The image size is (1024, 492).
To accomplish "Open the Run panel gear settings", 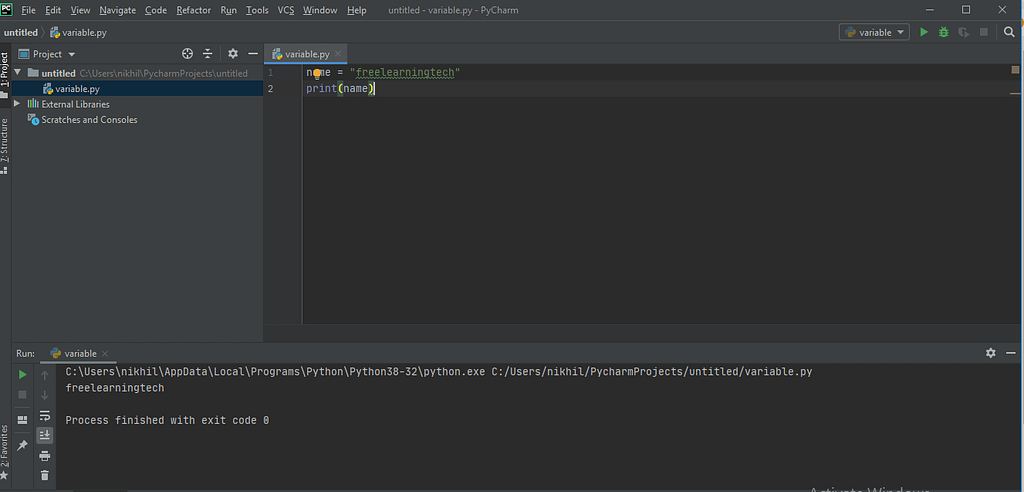I will click(x=991, y=353).
